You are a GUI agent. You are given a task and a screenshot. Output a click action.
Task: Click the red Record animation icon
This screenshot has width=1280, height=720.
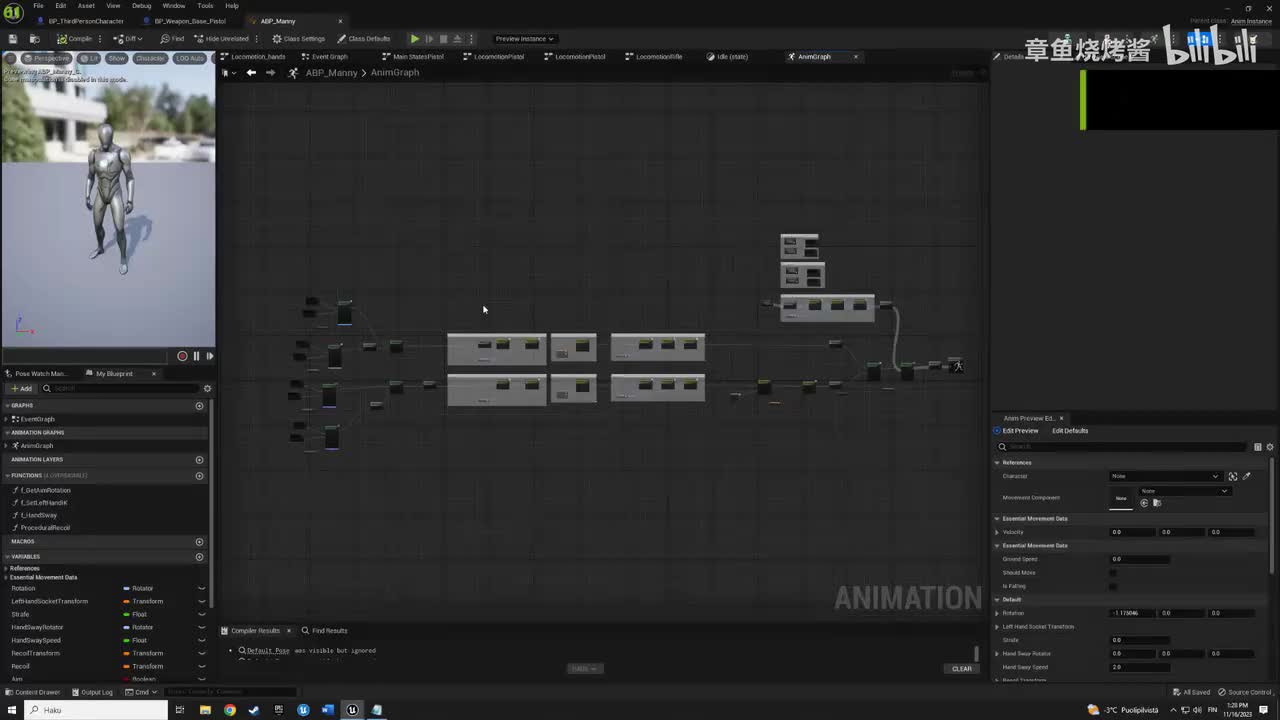(x=182, y=356)
